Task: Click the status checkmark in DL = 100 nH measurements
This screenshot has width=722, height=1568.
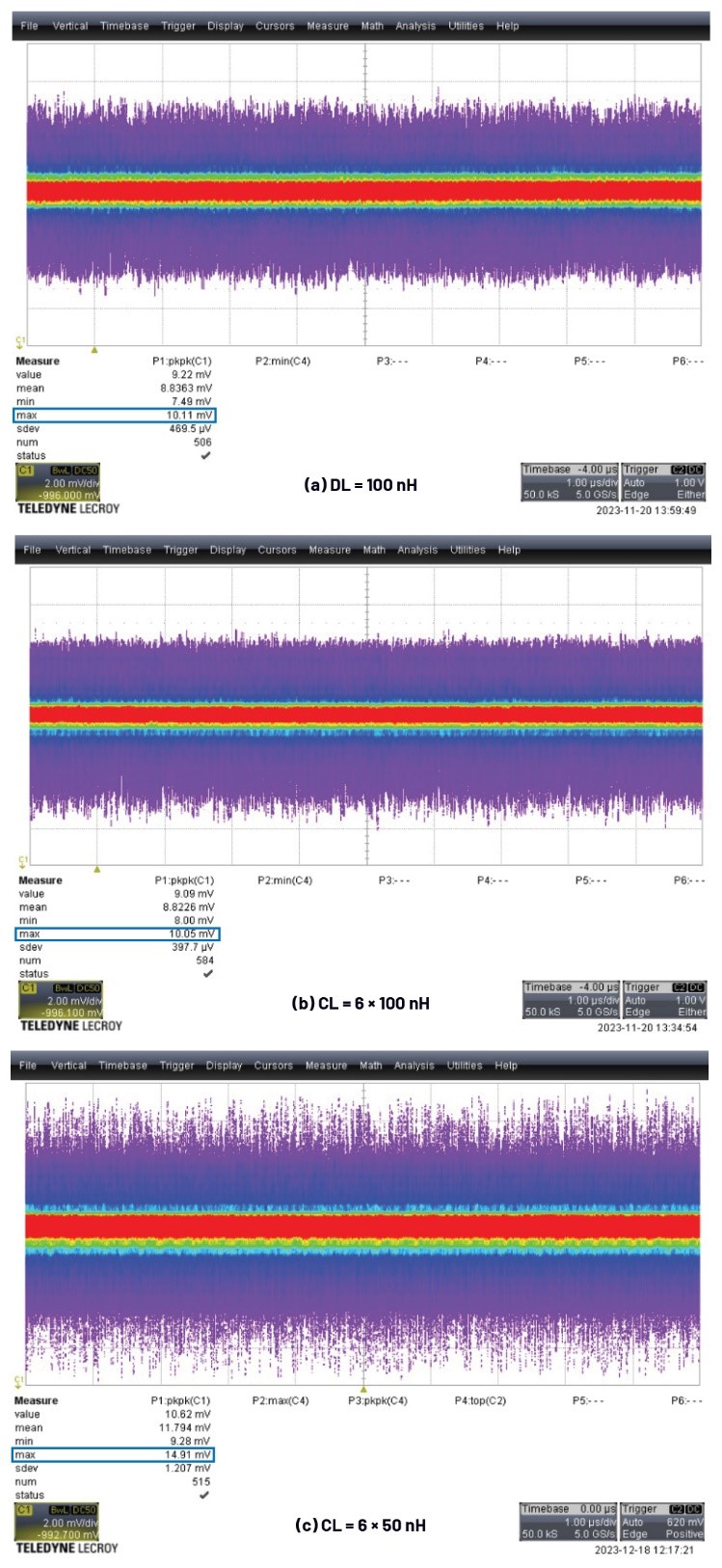Action: pyautogui.click(x=205, y=455)
